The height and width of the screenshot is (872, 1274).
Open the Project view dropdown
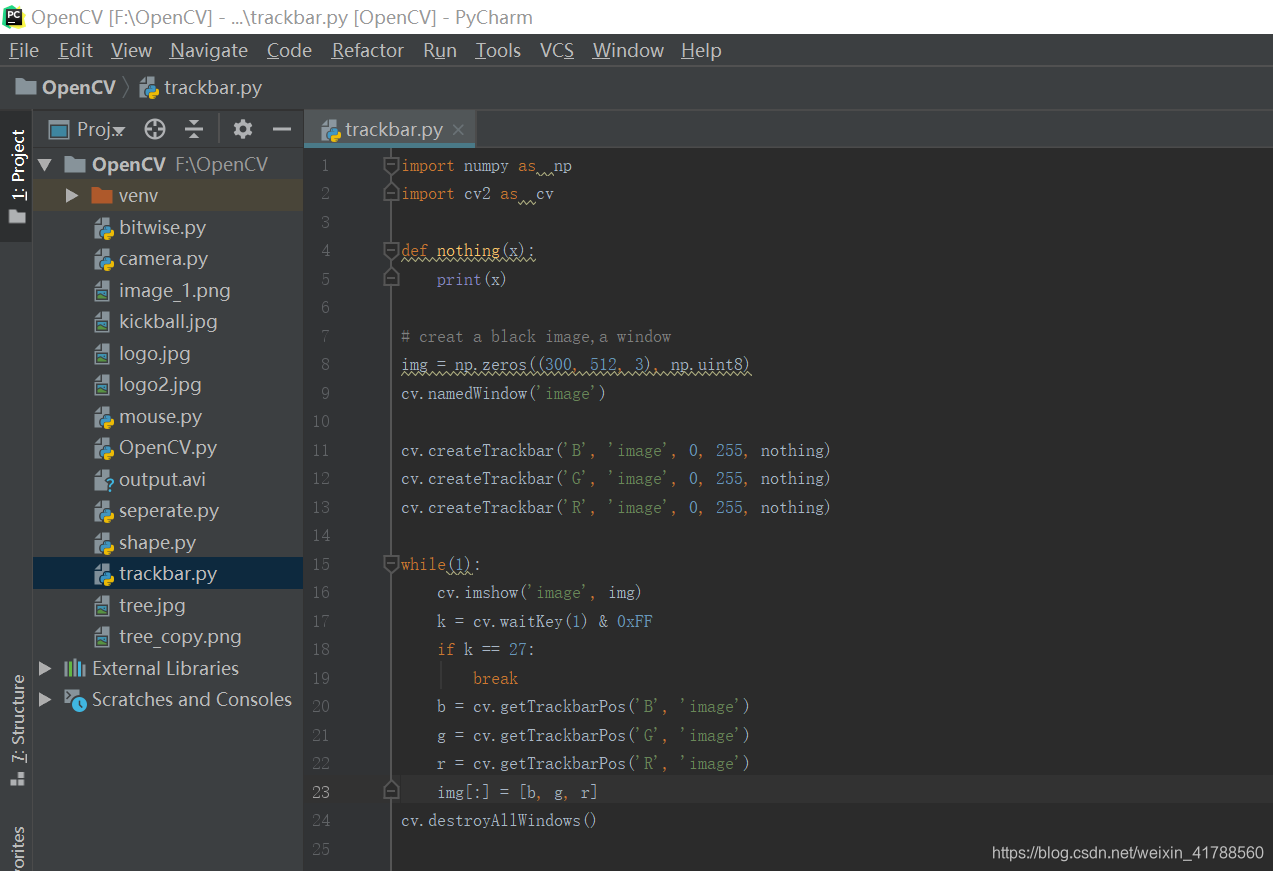point(87,129)
